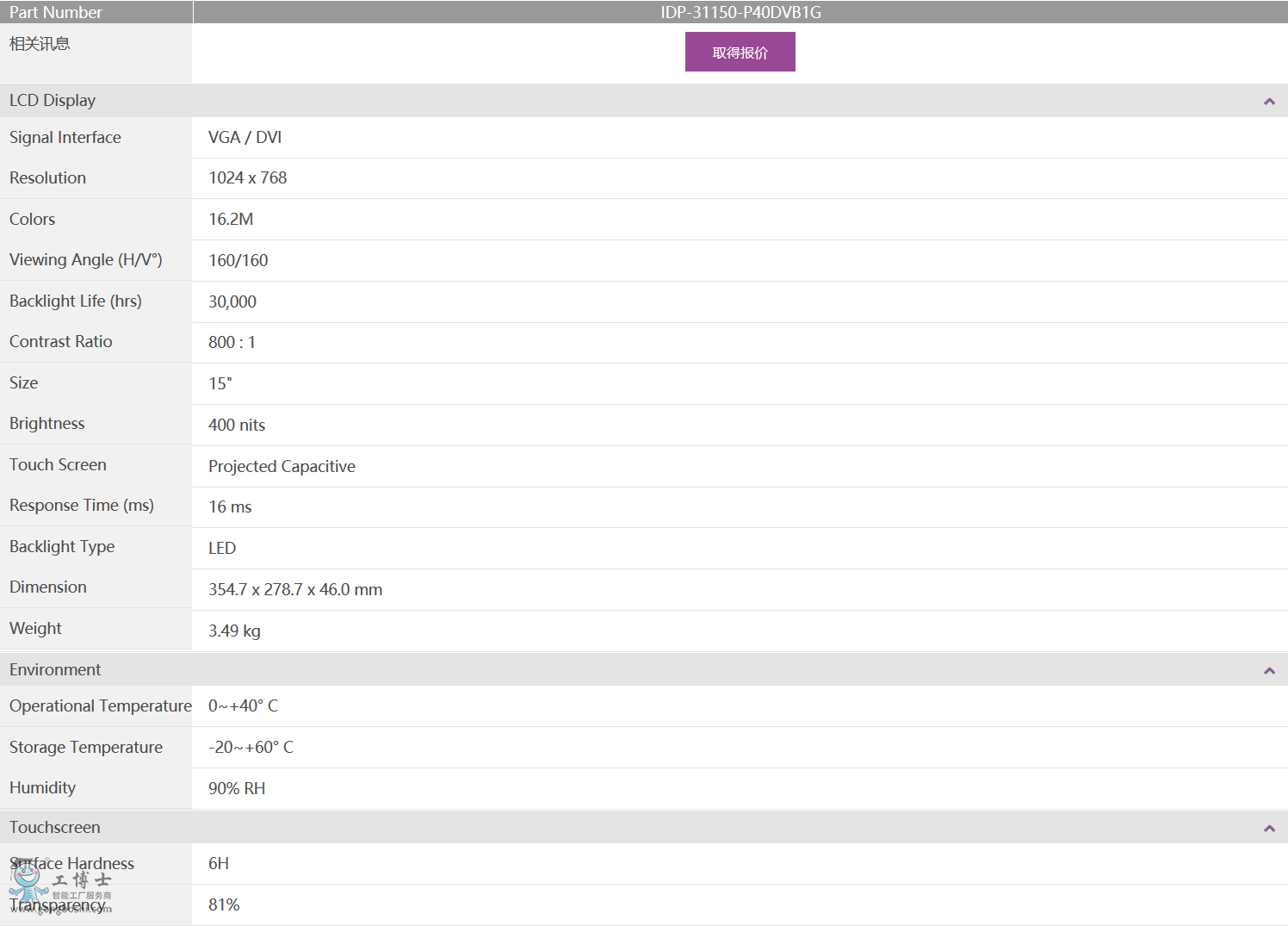Select the Storage Temperature value -20~+60° C
The width and height of the screenshot is (1288, 926).
(x=251, y=748)
